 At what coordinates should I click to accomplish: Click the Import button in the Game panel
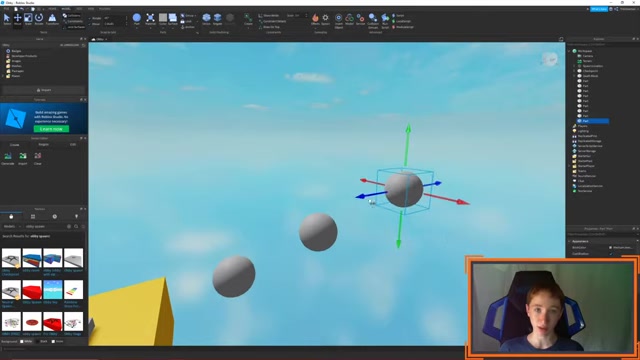pos(44,90)
